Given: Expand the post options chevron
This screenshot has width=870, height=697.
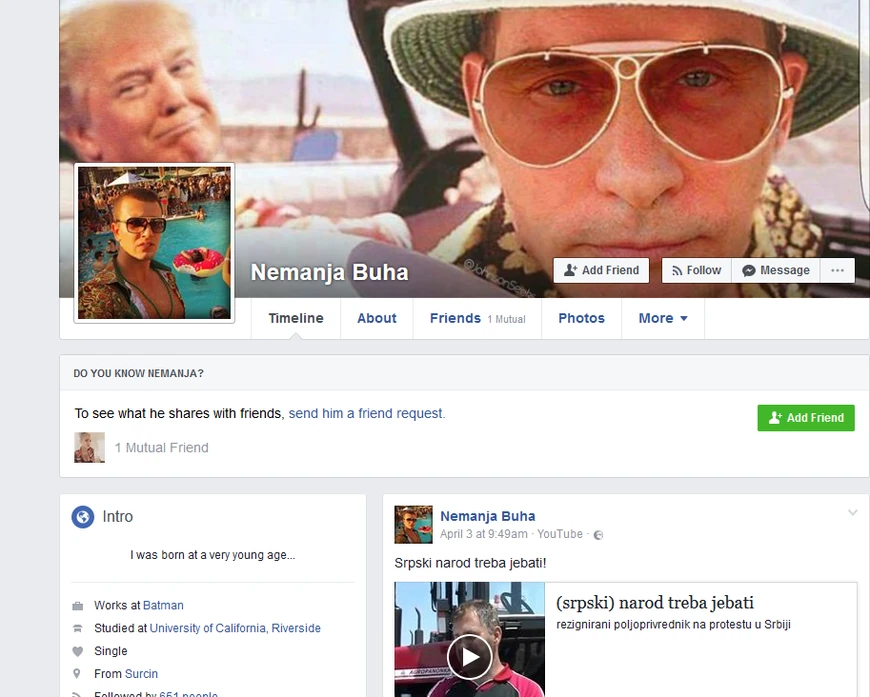Looking at the screenshot, I should 853,513.
